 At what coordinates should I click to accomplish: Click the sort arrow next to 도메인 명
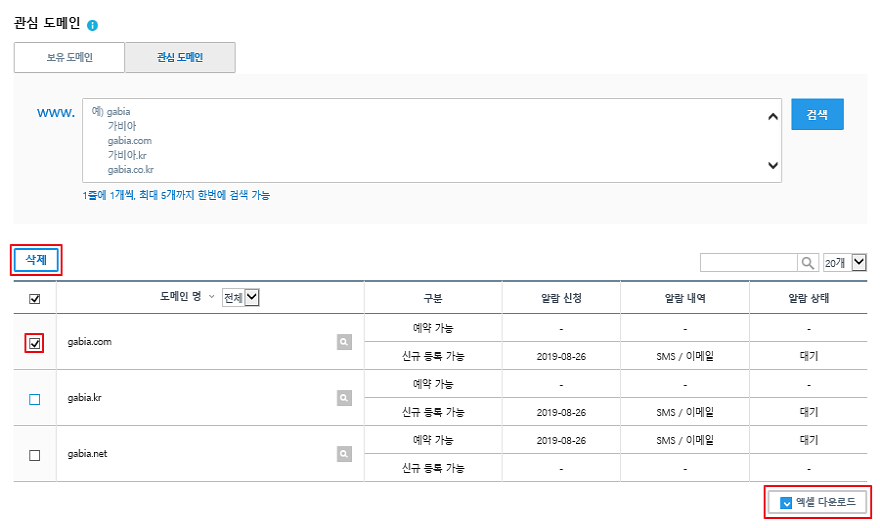point(212,297)
